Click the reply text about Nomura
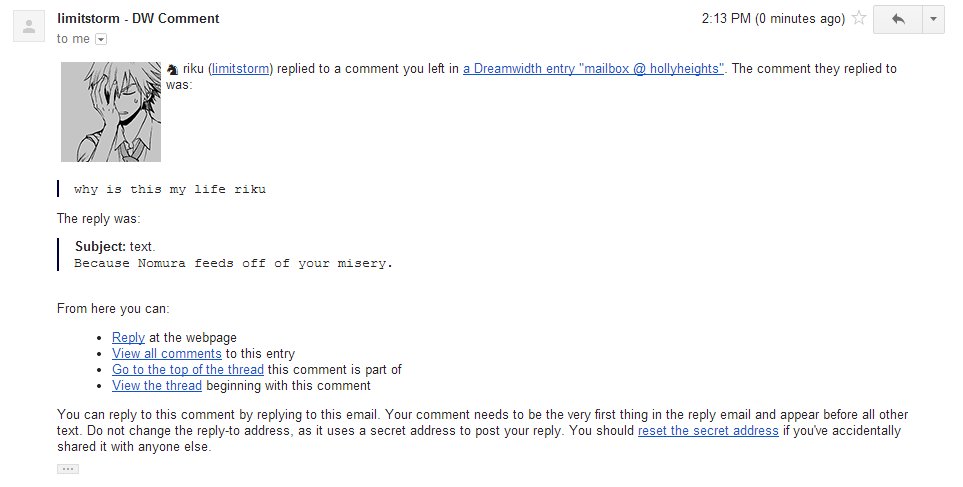The width and height of the screenshot is (963, 487). pyautogui.click(x=233, y=263)
